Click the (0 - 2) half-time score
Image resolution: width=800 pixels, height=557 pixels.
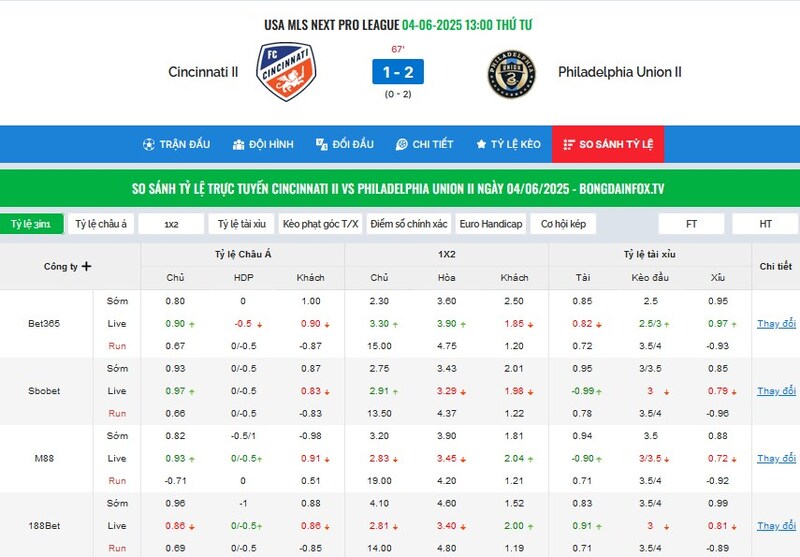tap(398, 94)
